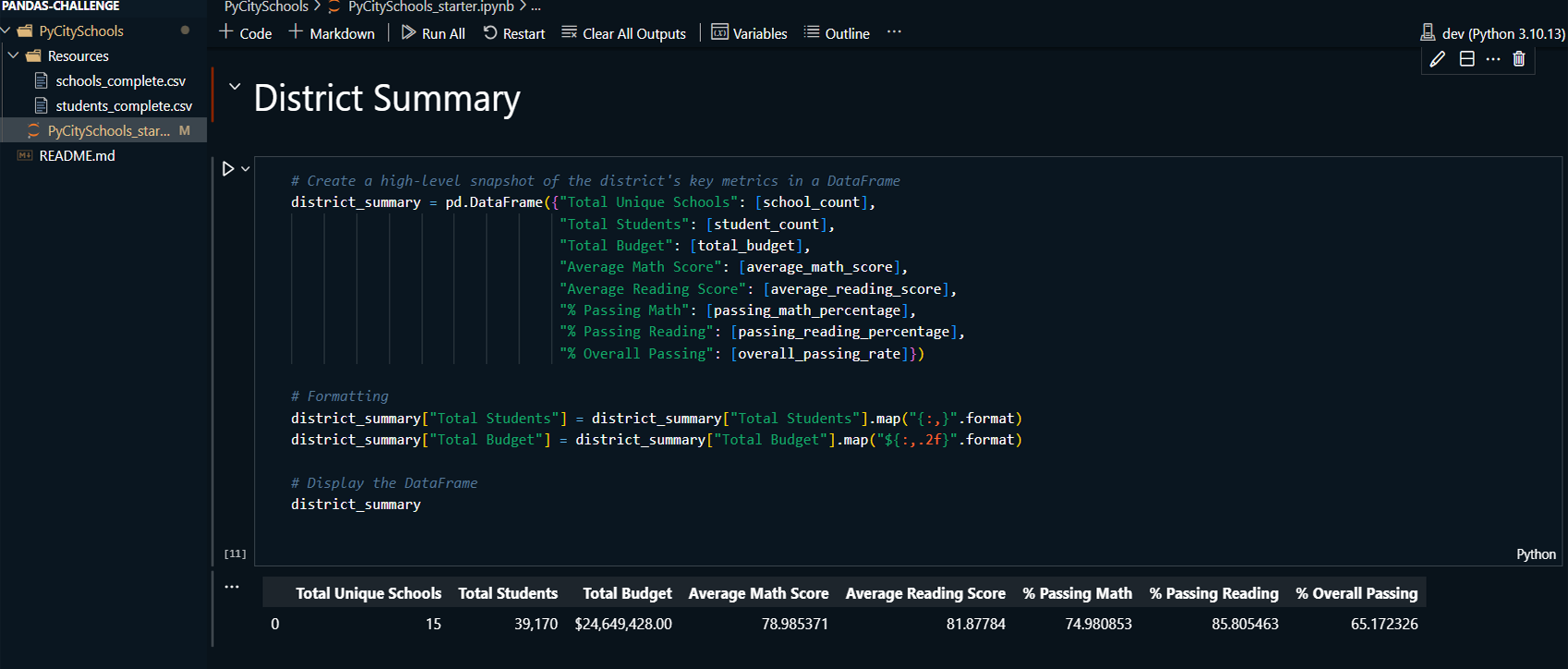This screenshot has width=1568, height=669.
Task: Select the dev (Python 3.10.13) kernel picker
Action: click(1492, 33)
